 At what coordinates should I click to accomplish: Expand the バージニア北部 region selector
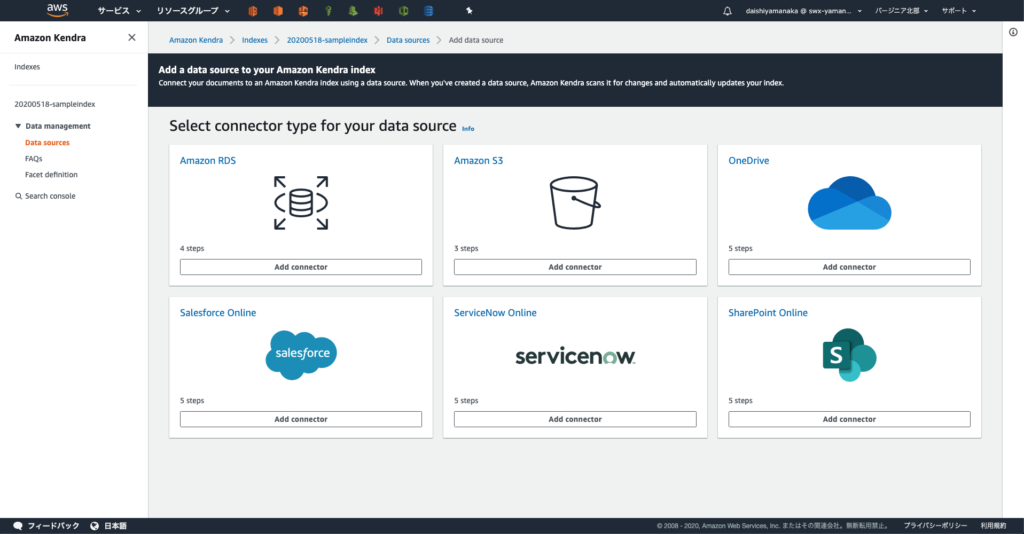tap(902, 11)
